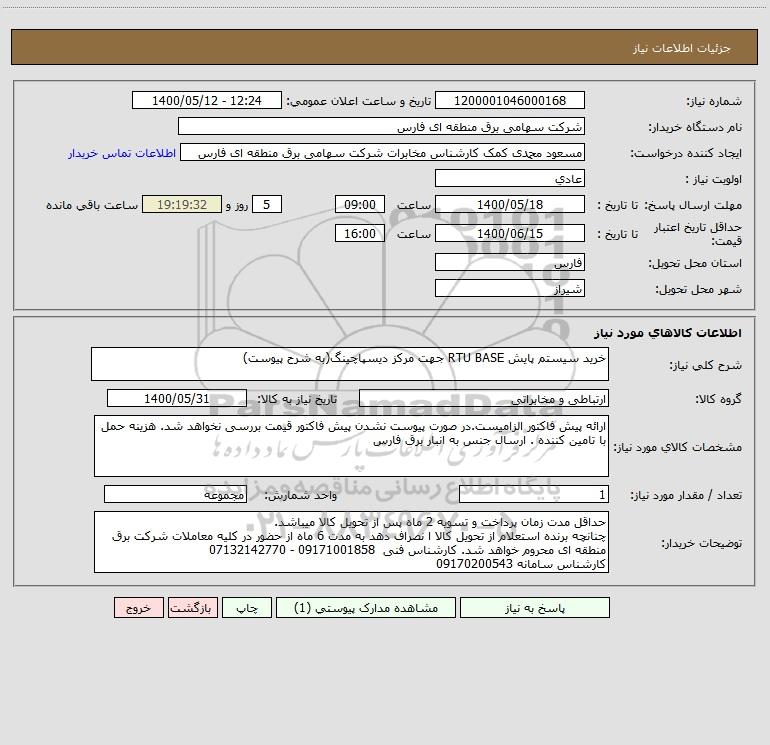Click the buyer organization name field
The height and width of the screenshot is (745, 770).
(x=381, y=126)
